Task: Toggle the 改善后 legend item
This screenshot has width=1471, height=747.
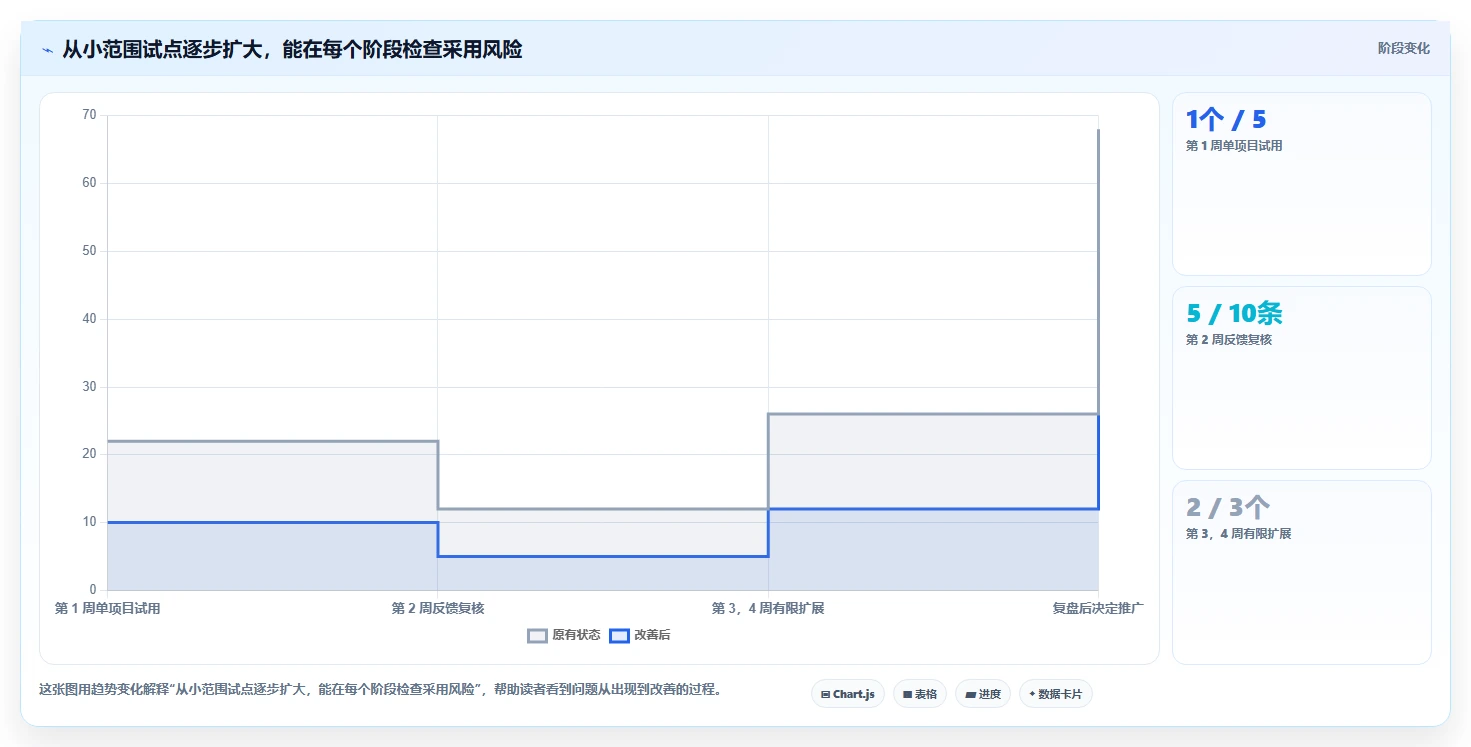Action: pyautogui.click(x=640, y=635)
